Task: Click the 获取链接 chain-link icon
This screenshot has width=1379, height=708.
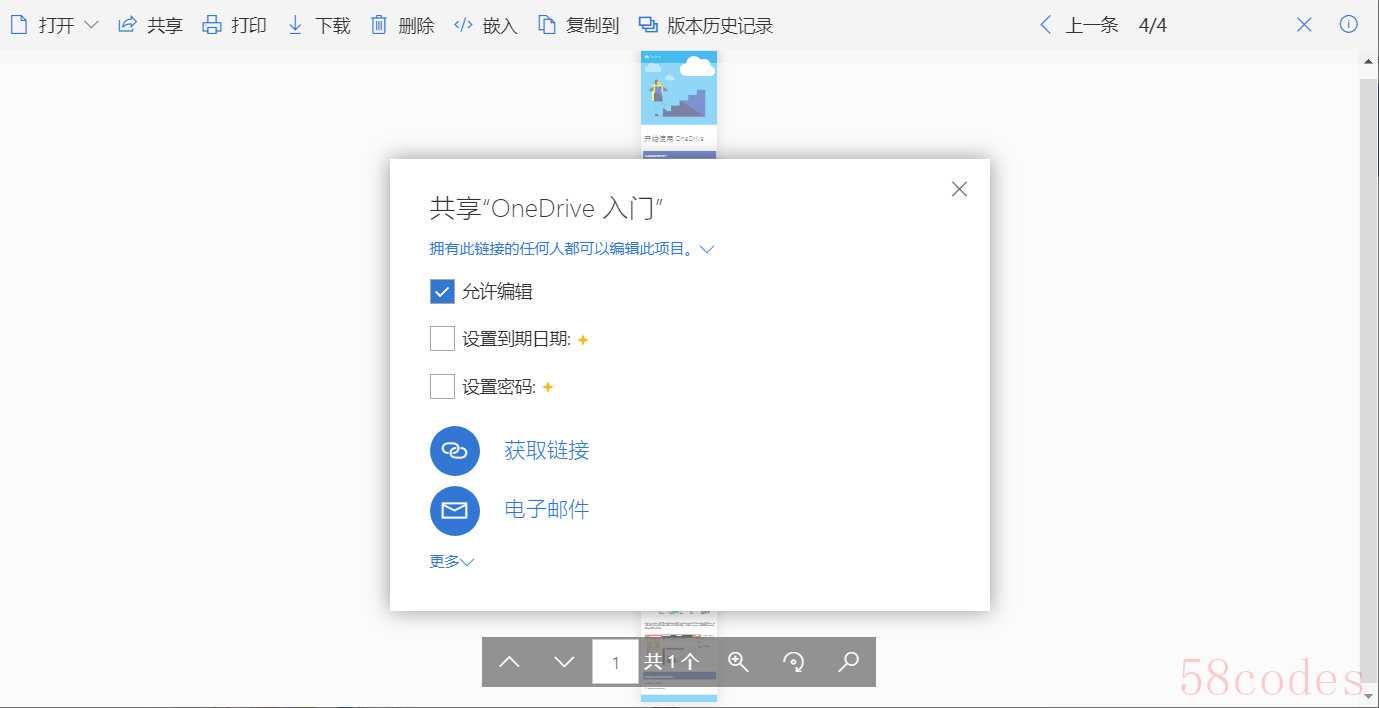Action: tap(455, 451)
